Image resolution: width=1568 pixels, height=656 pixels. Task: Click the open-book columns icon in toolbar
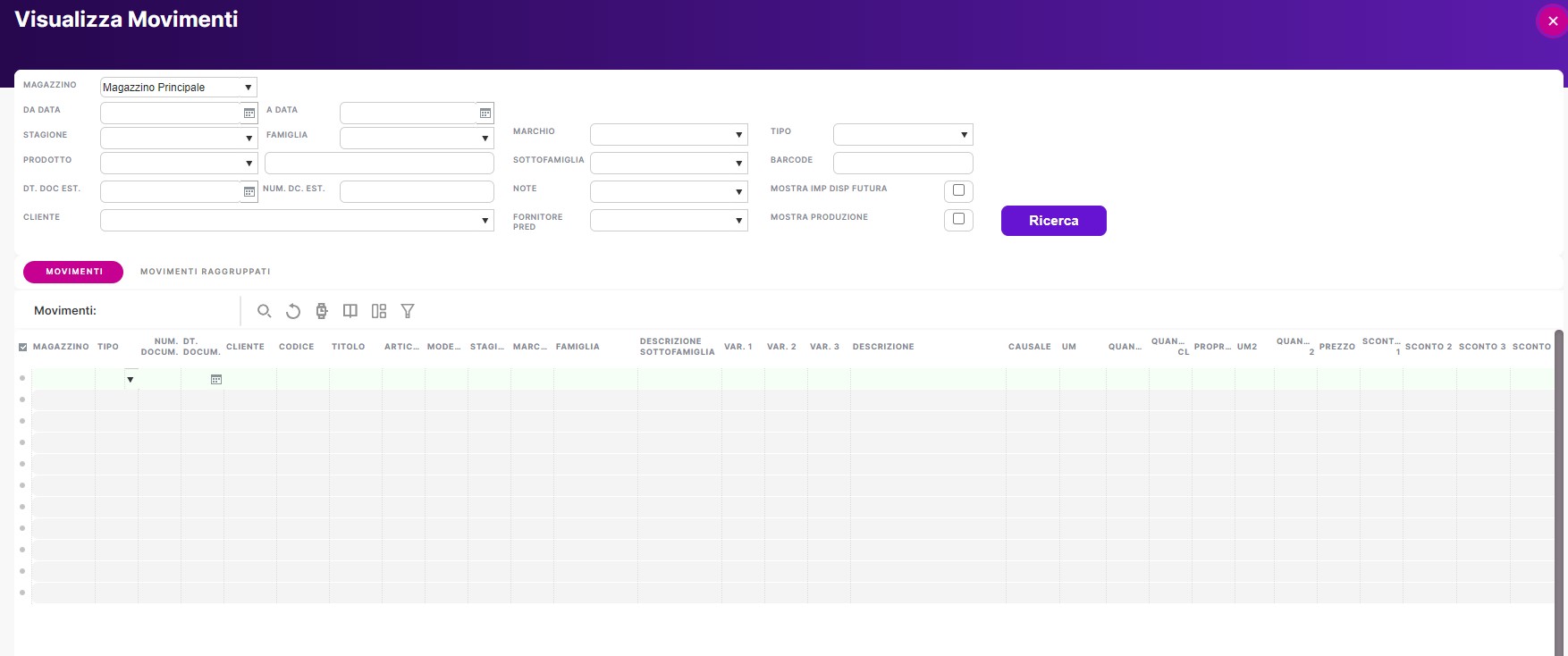(350, 311)
